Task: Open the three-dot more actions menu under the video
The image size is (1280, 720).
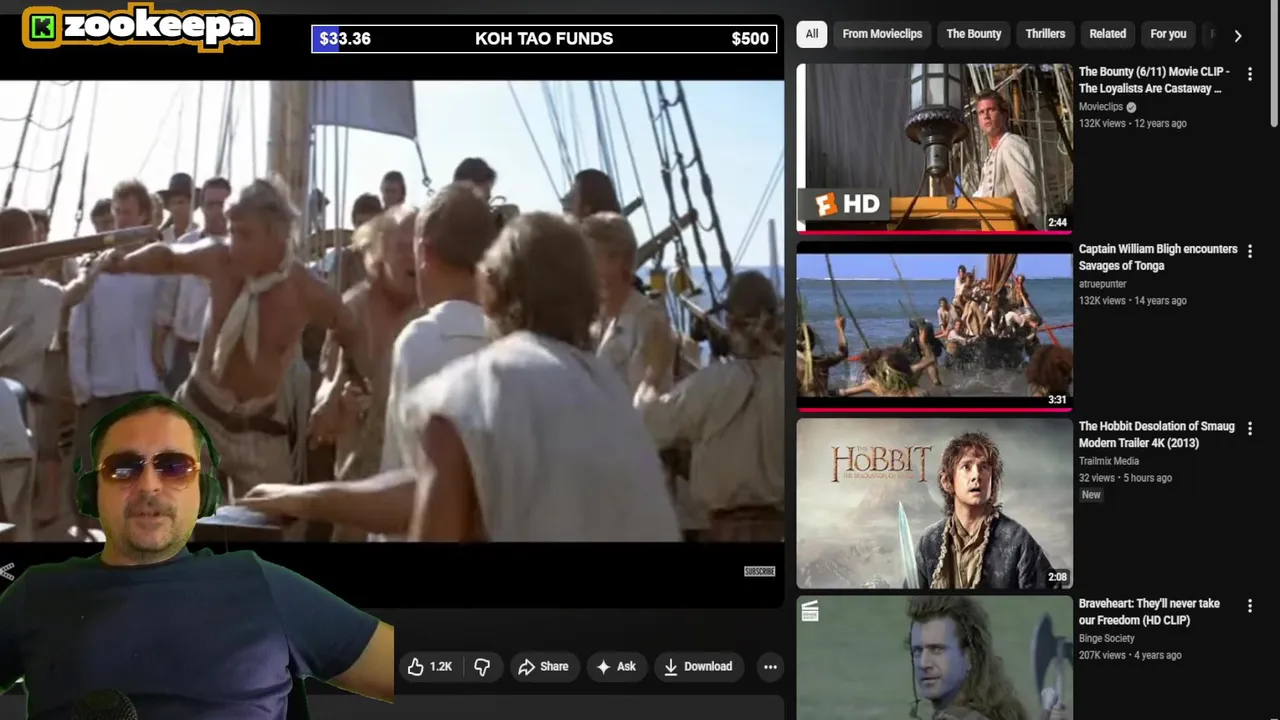Action: coord(770,667)
